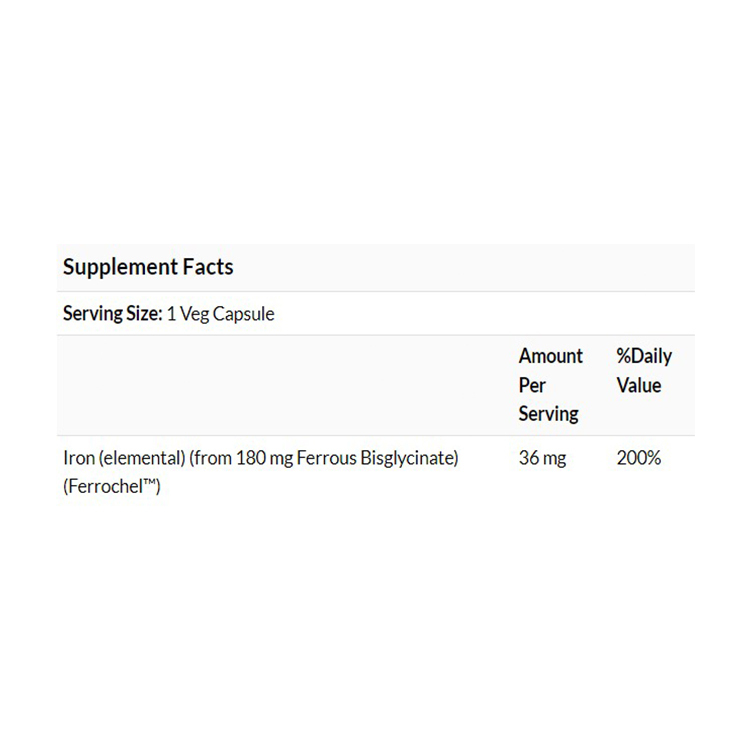750x750 pixels.
Task: Click the word Amount in the header
Action: click(x=550, y=357)
